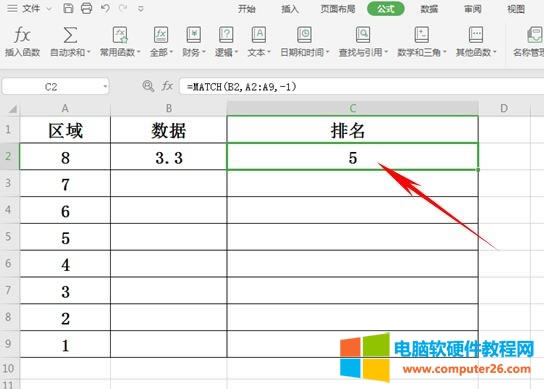Click the formula bar with MATCH formula
Screen dimensions: 544x389
click(362, 86)
